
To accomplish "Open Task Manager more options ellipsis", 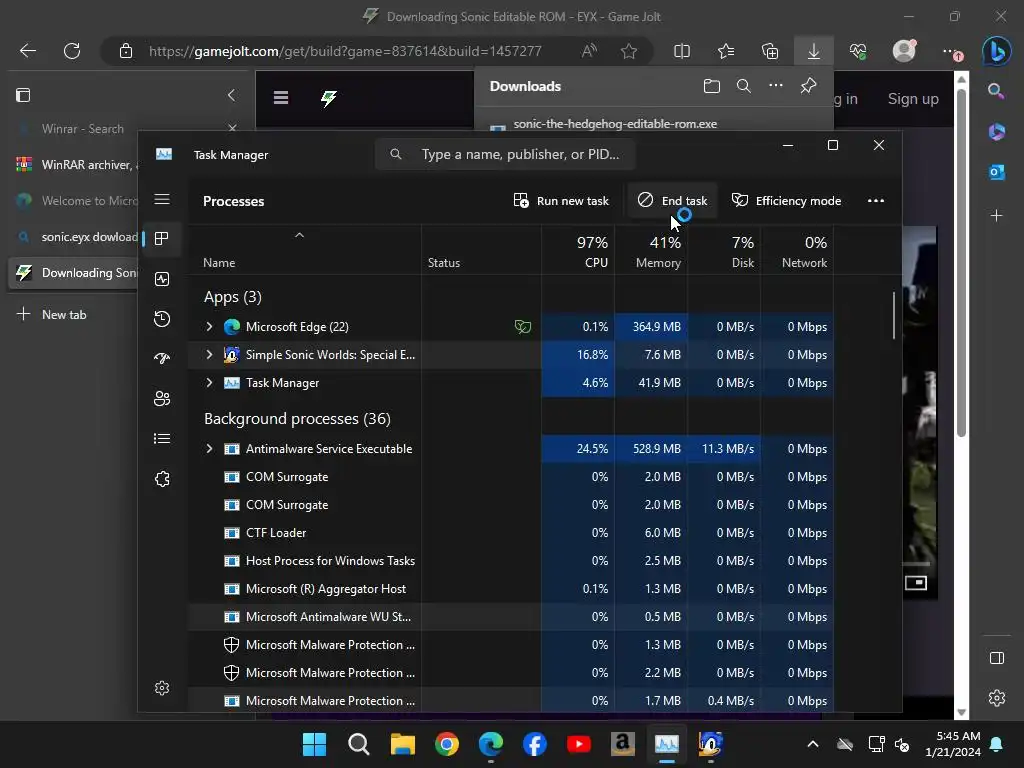I will pyautogui.click(x=876, y=200).
